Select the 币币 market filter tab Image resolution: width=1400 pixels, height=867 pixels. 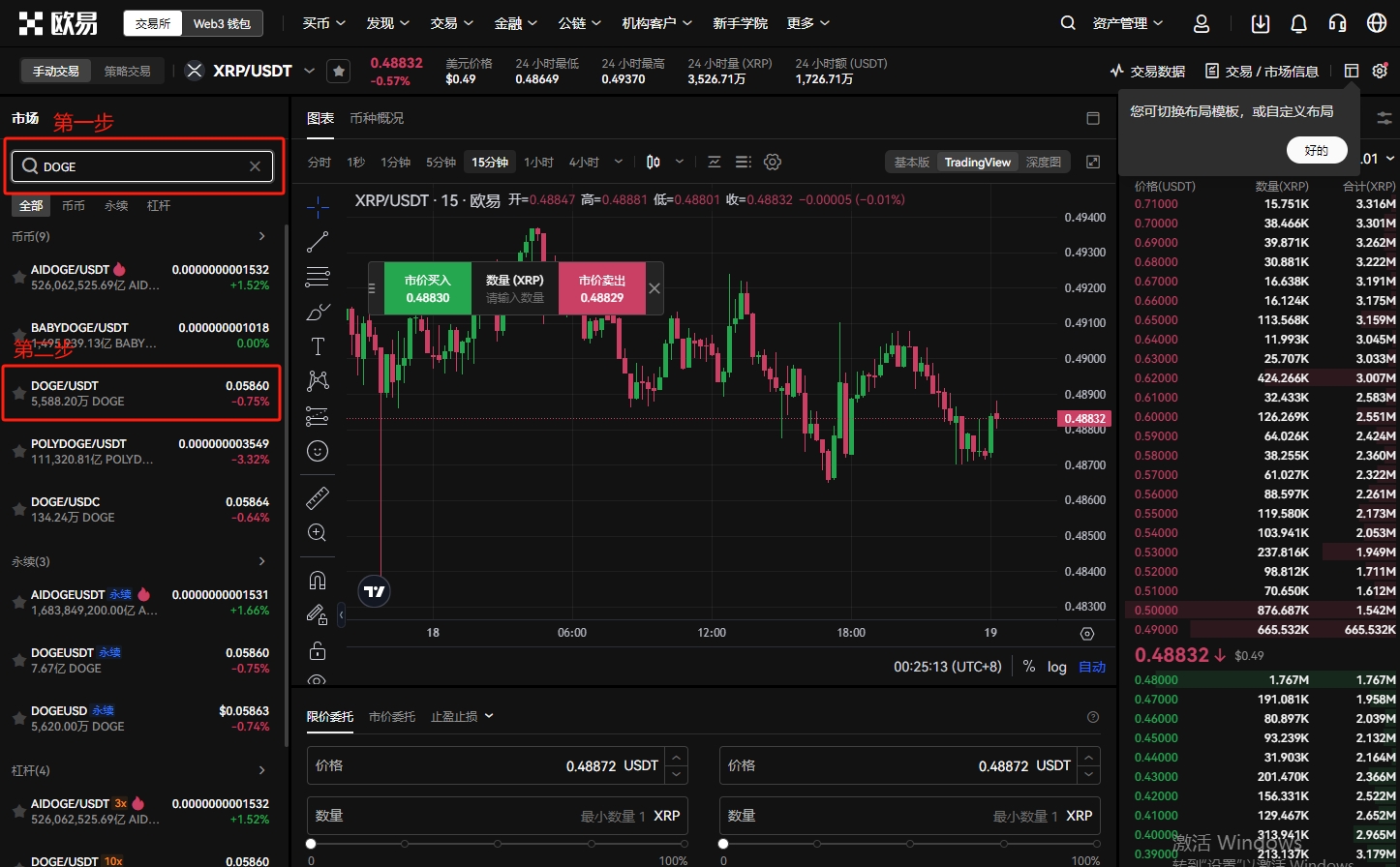pyautogui.click(x=74, y=206)
